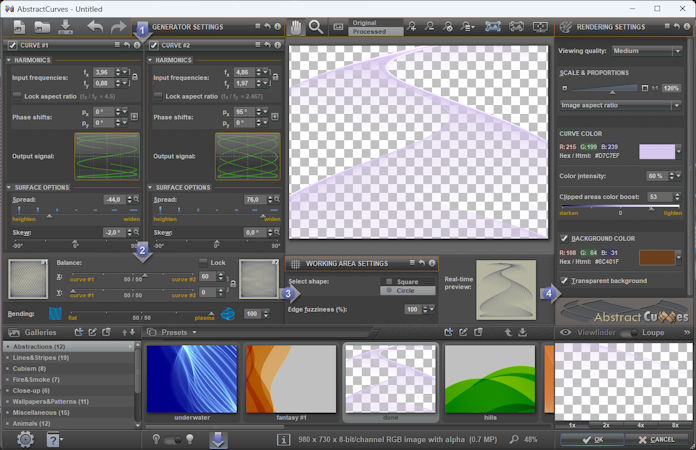The height and width of the screenshot is (450, 696).
Task: Disable the Transparent background checkbox
Action: tap(566, 281)
